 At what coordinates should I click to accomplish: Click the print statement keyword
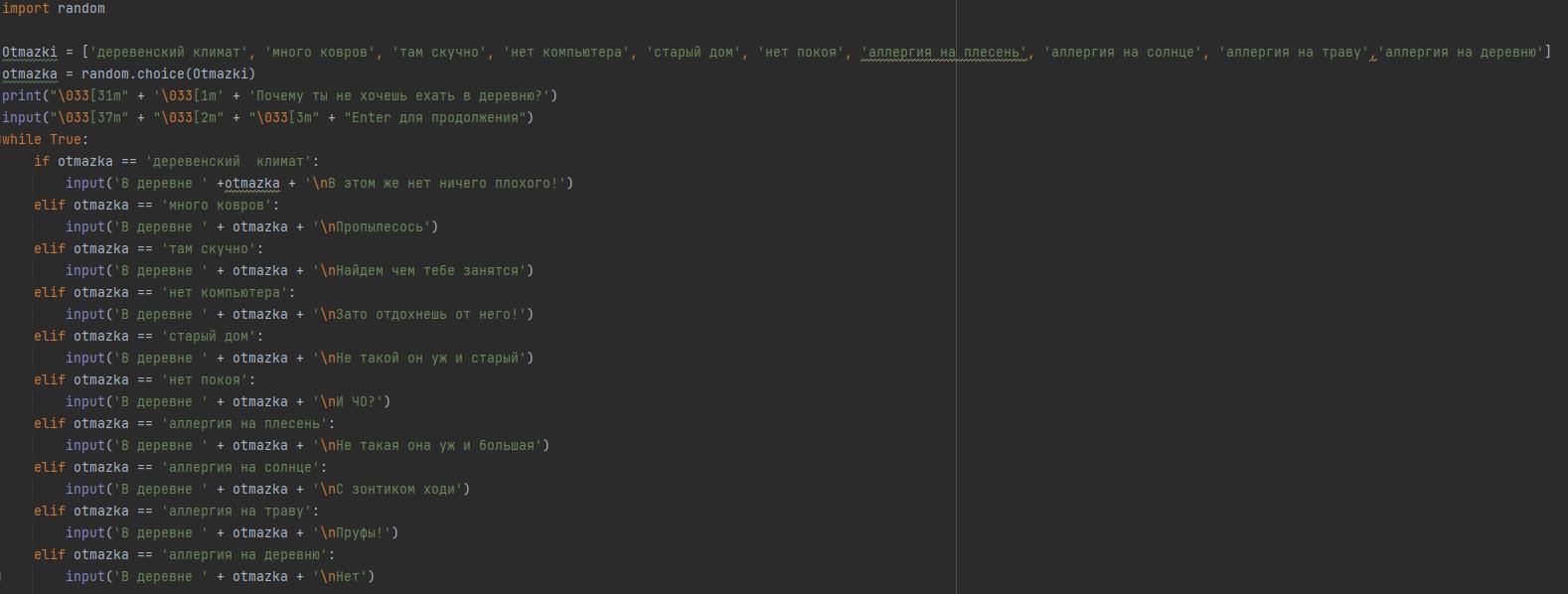click(22, 96)
